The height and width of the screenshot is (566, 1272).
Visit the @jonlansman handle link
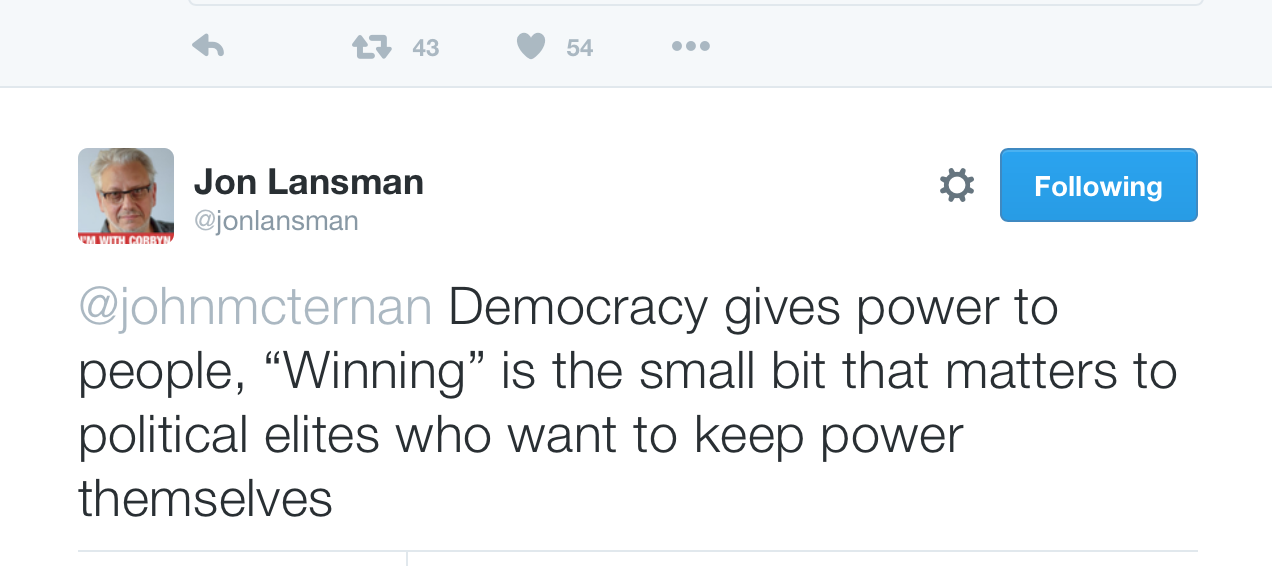276,220
